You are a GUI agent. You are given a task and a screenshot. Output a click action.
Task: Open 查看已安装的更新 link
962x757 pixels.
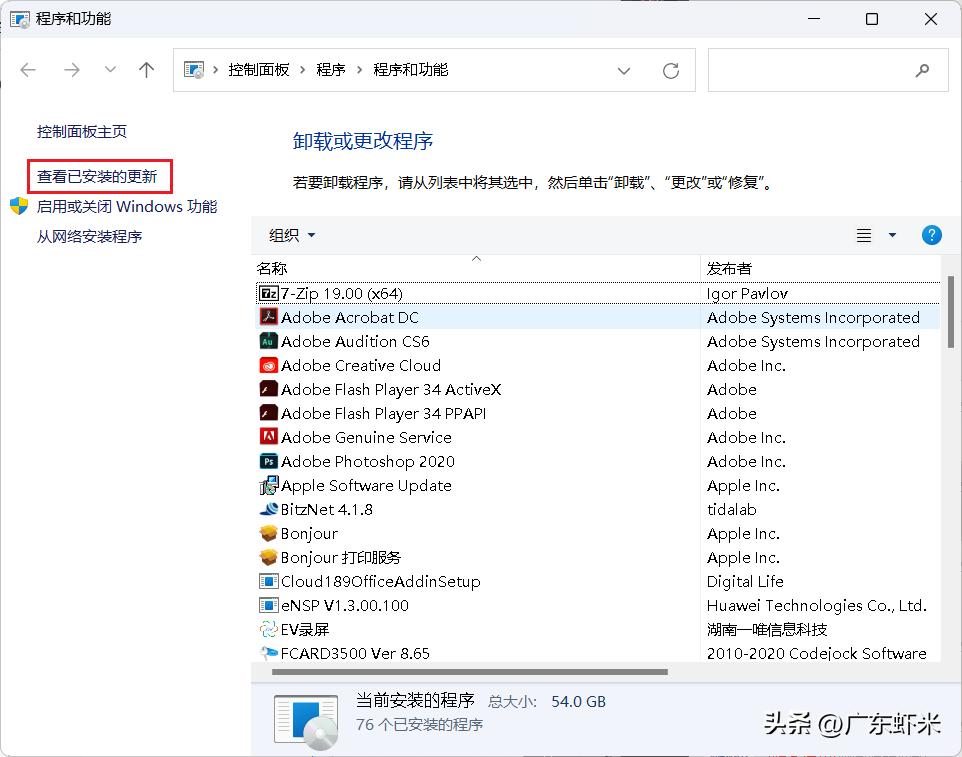(x=99, y=174)
